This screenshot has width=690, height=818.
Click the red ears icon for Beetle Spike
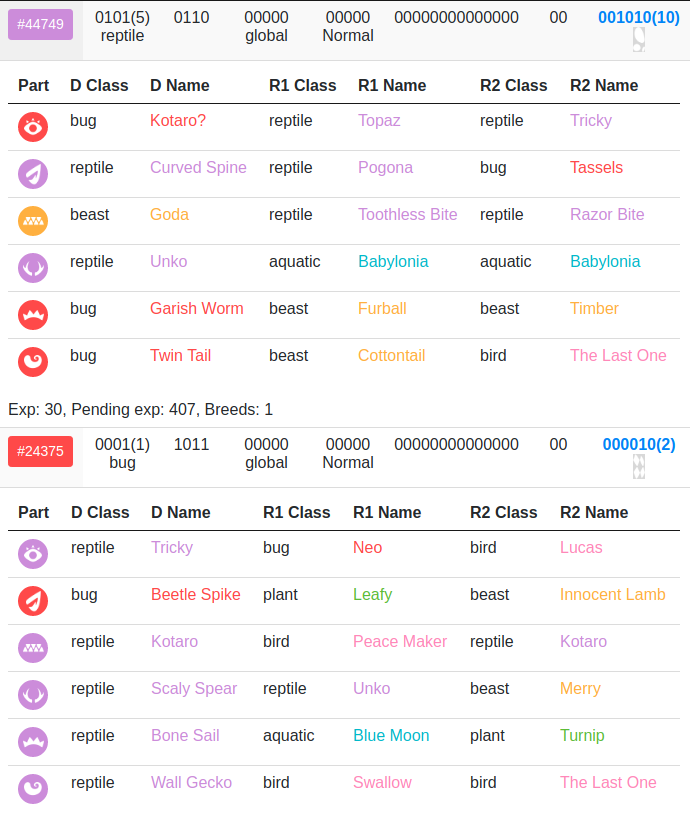pyautogui.click(x=33, y=600)
